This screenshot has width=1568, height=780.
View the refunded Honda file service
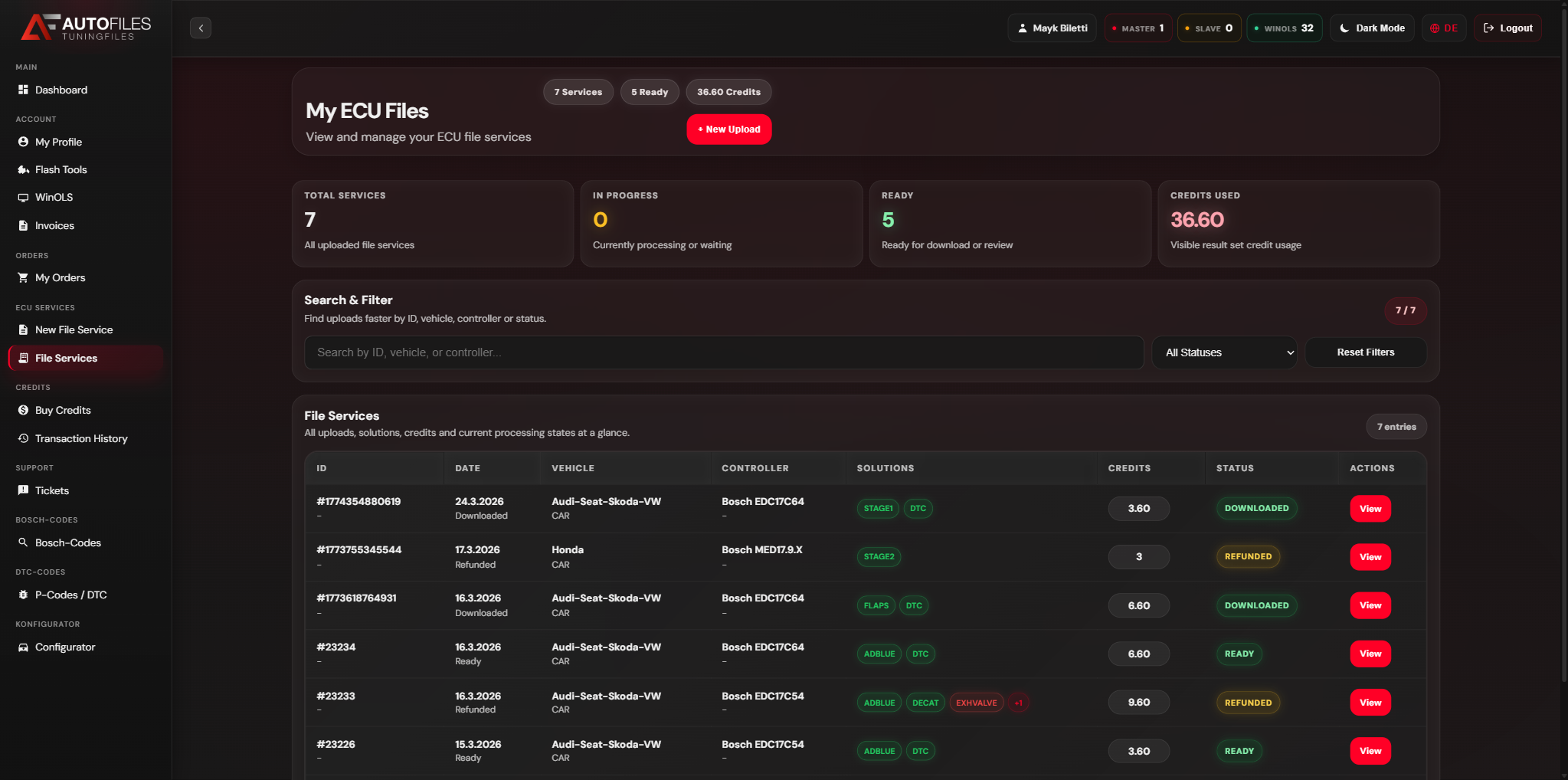(x=1370, y=557)
